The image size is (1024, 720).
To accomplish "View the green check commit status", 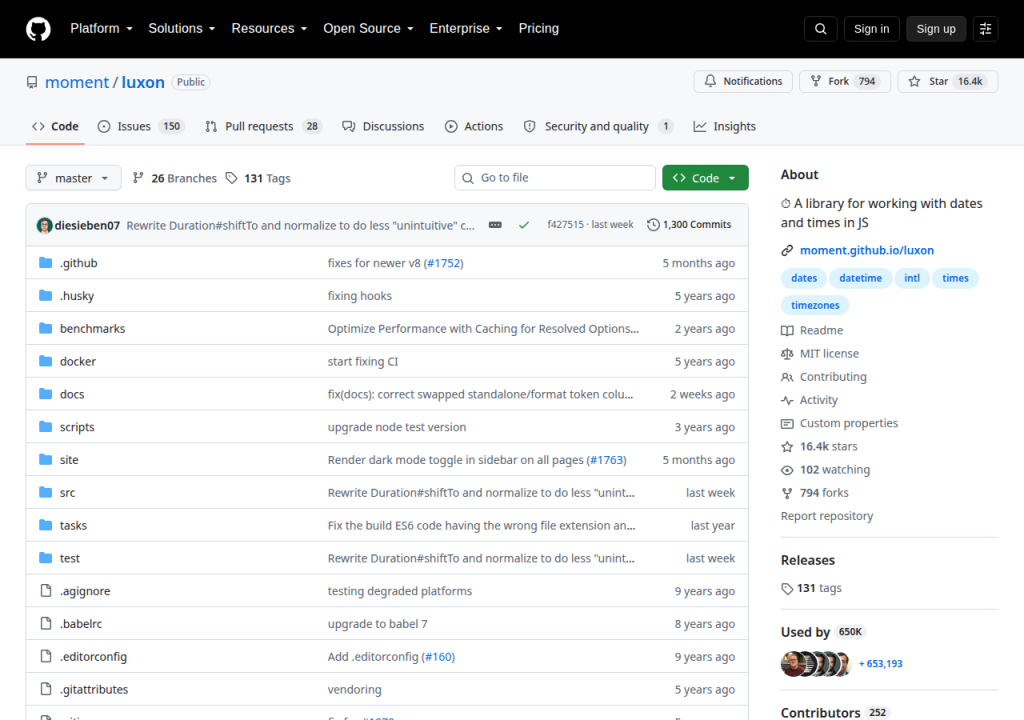I will pos(524,225).
